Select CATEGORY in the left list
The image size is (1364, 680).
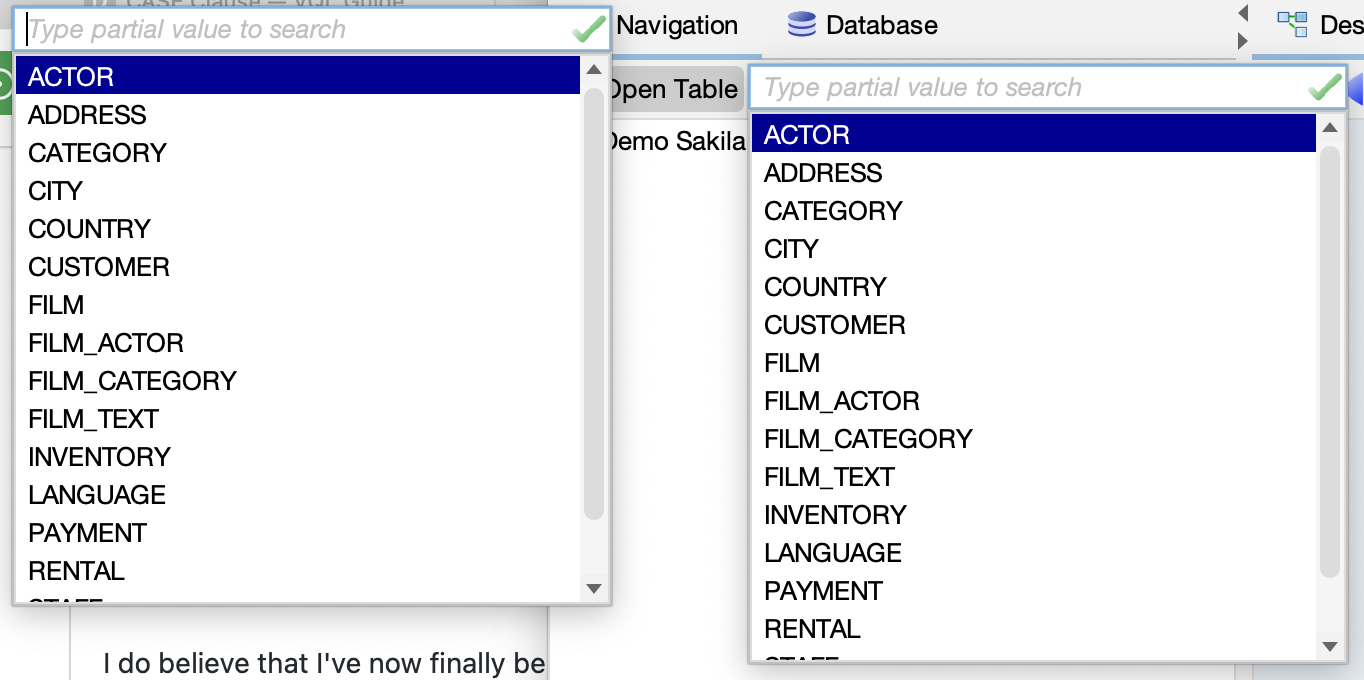click(298, 152)
